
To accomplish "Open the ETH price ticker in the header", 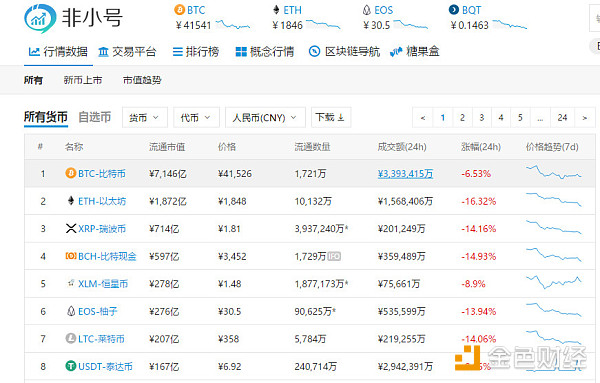I will pos(306,18).
